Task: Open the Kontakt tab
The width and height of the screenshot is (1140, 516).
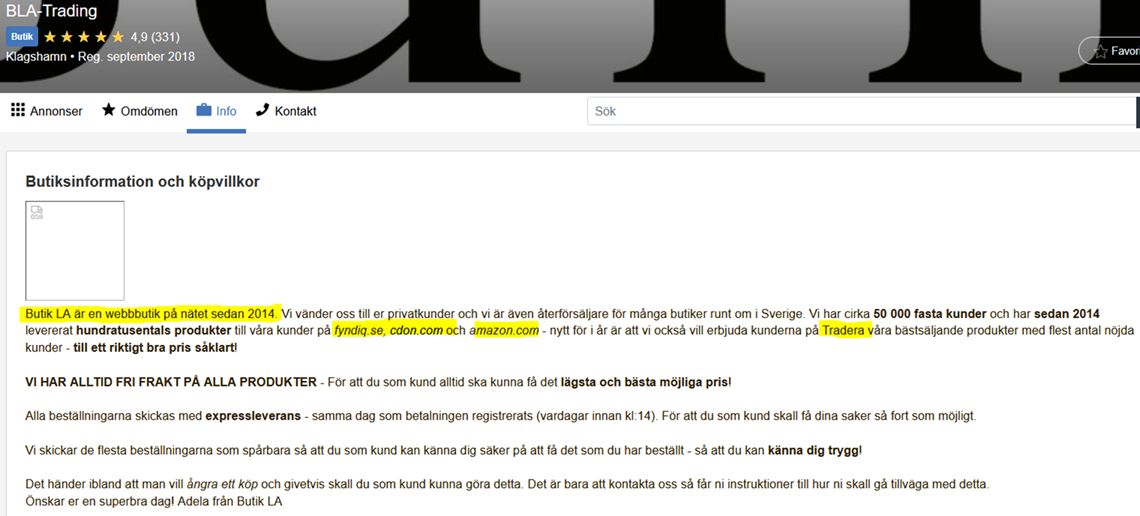Action: coord(286,111)
